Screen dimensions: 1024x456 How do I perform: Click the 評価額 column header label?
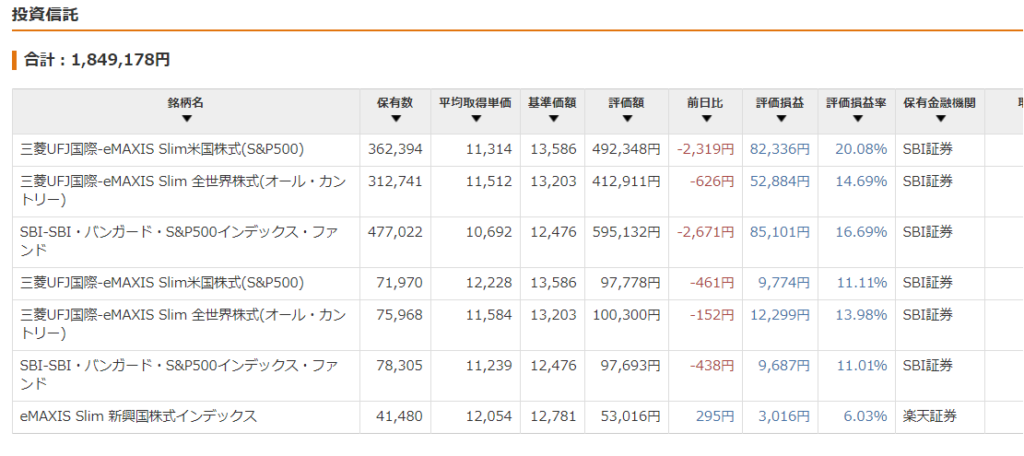tap(627, 103)
